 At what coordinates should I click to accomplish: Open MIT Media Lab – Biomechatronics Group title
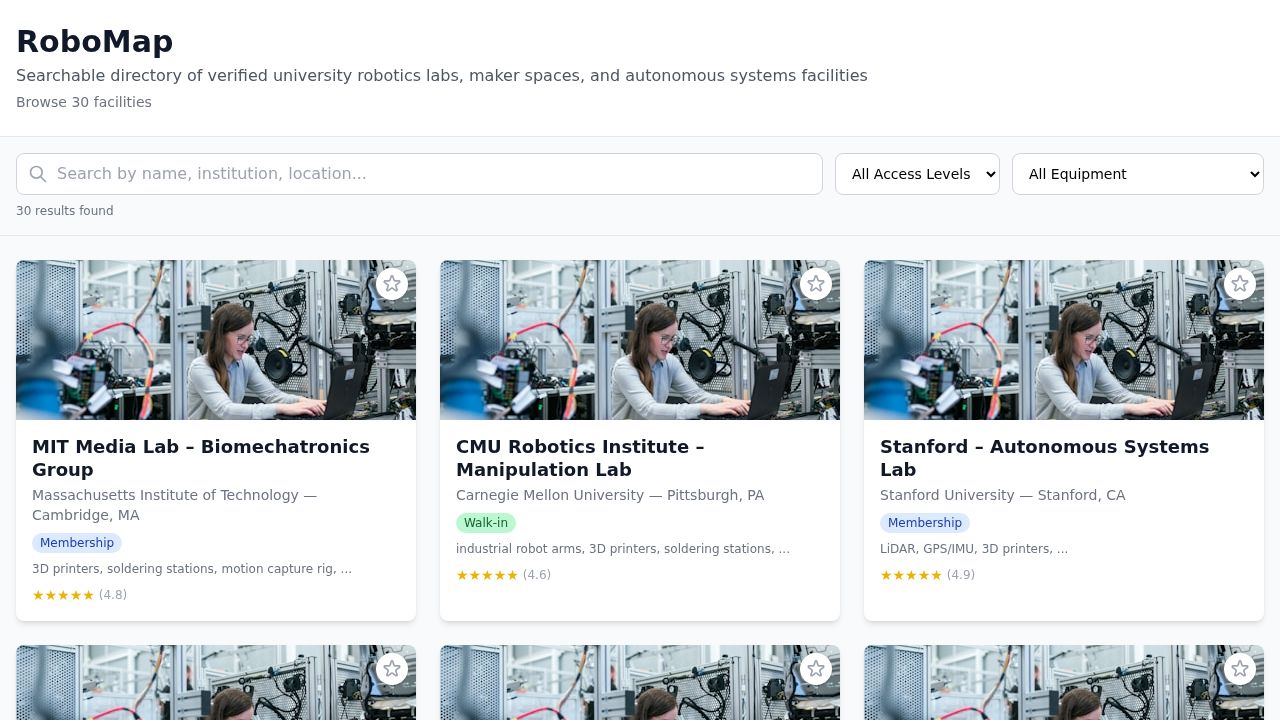coord(201,458)
